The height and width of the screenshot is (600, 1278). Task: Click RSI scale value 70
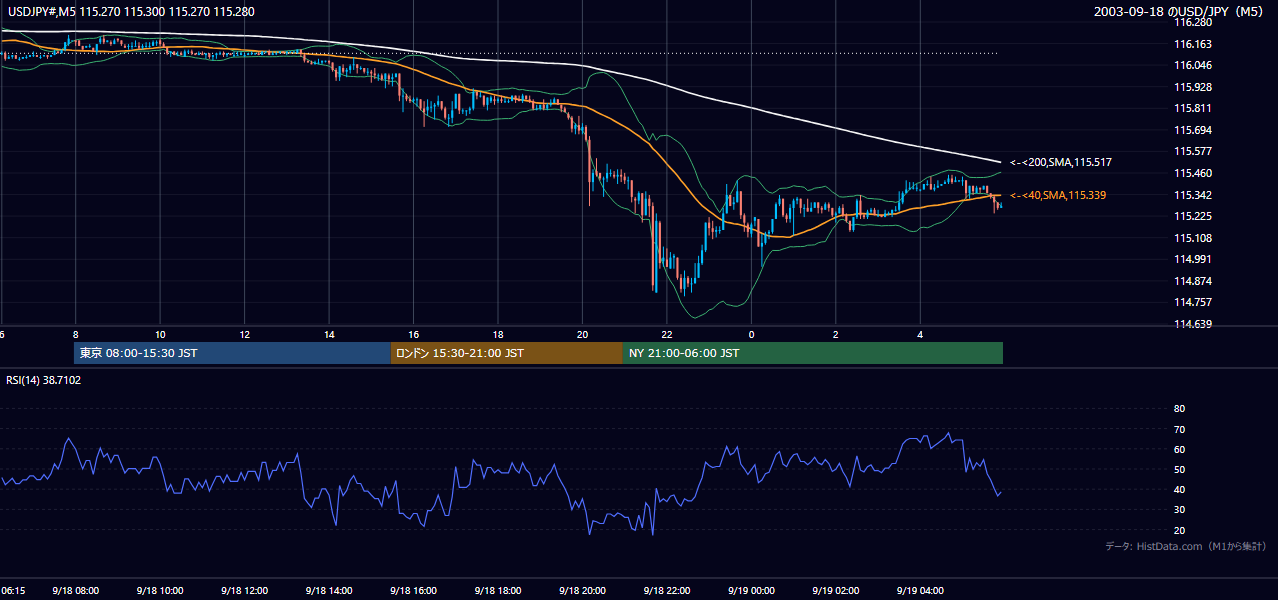(x=1179, y=429)
